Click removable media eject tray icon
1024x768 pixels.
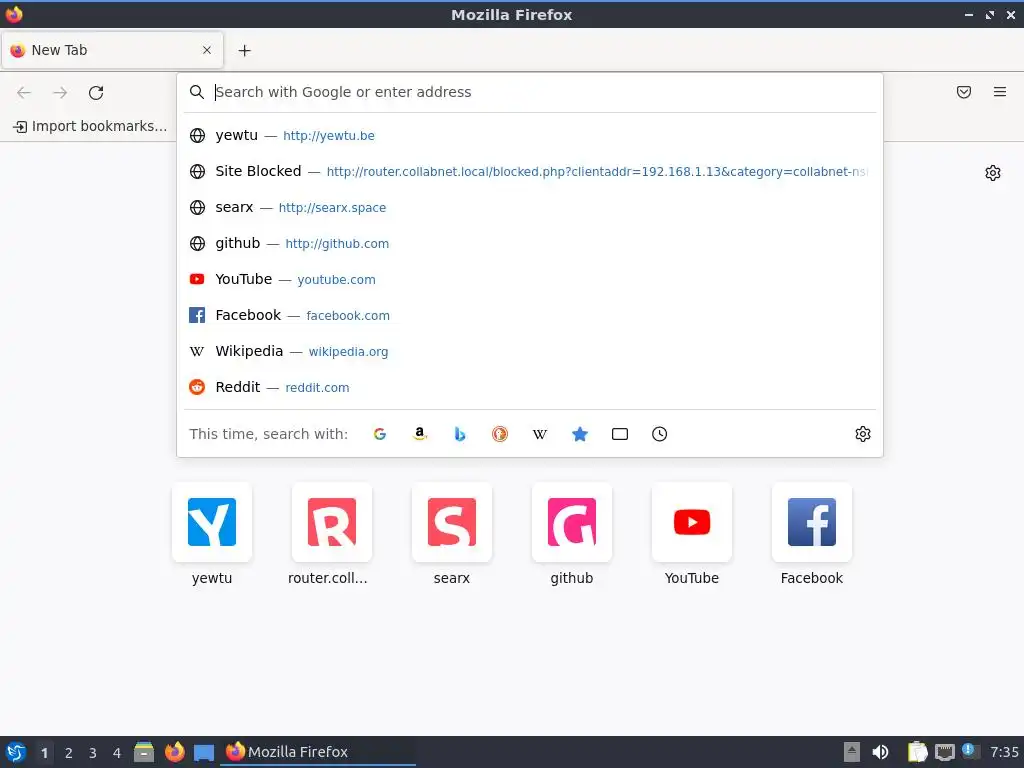[x=852, y=752]
